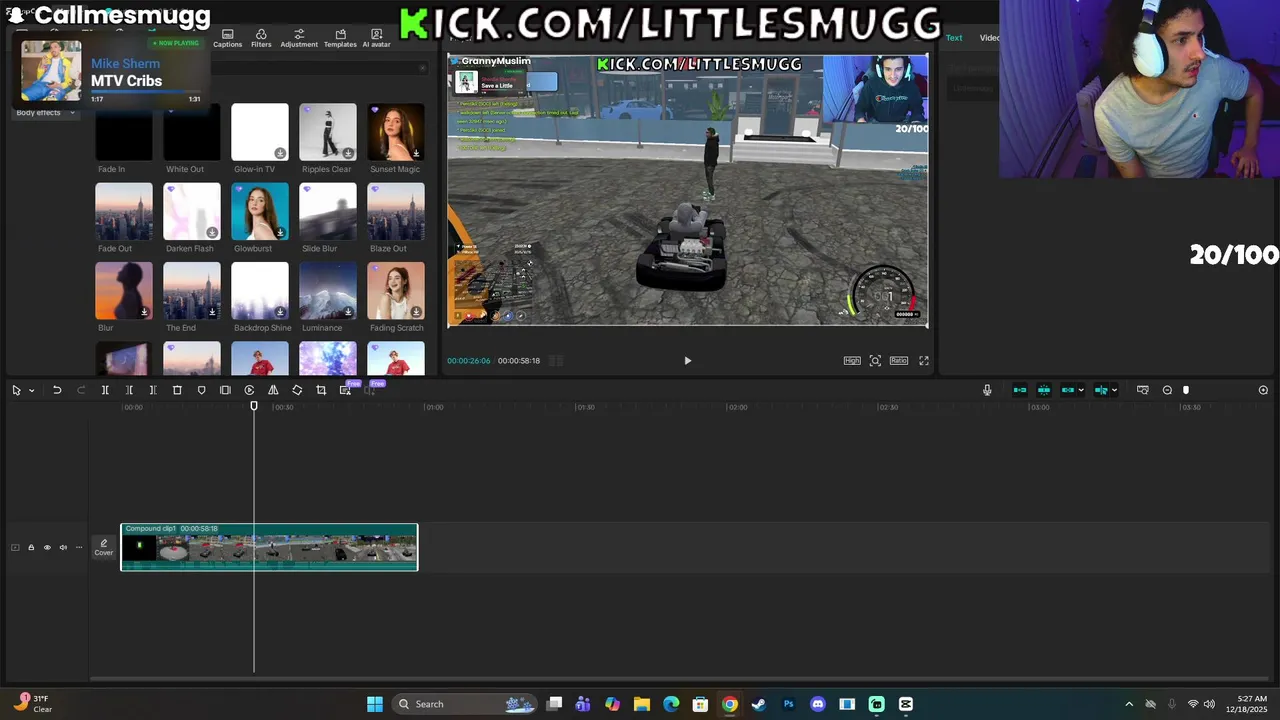The width and height of the screenshot is (1280, 720).
Task: Expand the Body effects category
Action: pos(45,113)
